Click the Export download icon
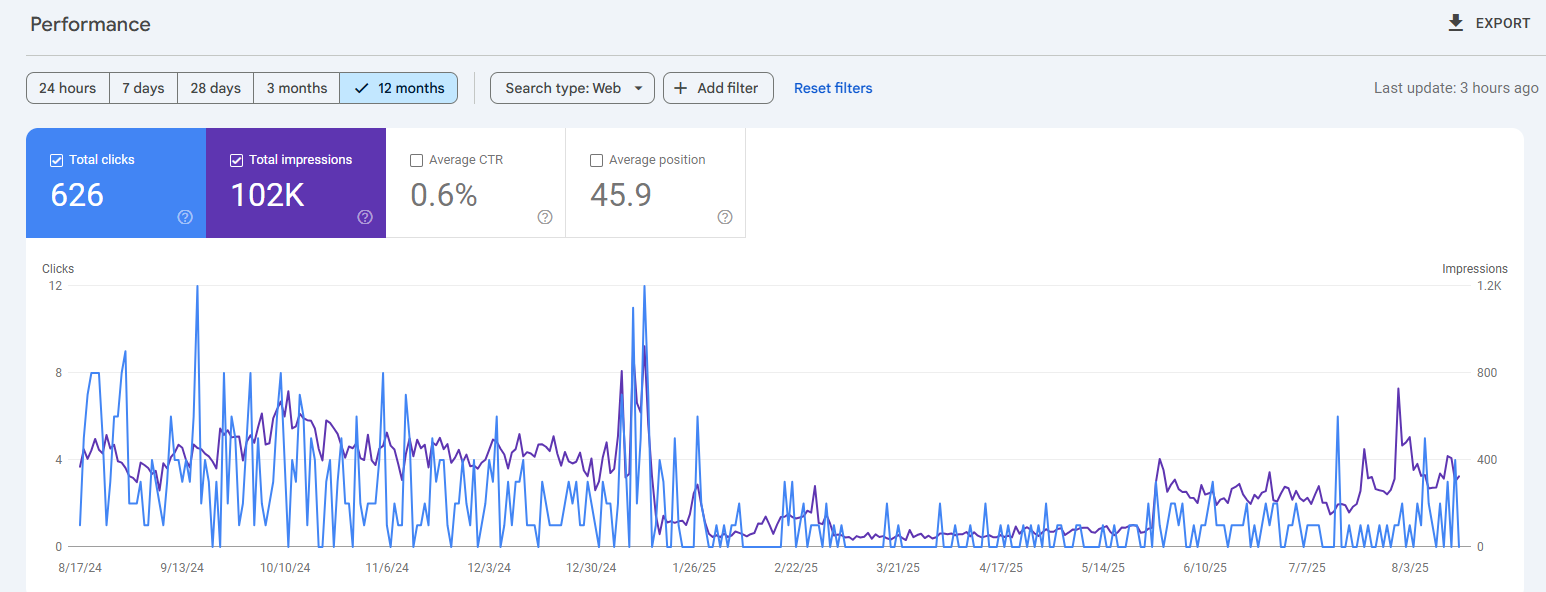 [1455, 22]
